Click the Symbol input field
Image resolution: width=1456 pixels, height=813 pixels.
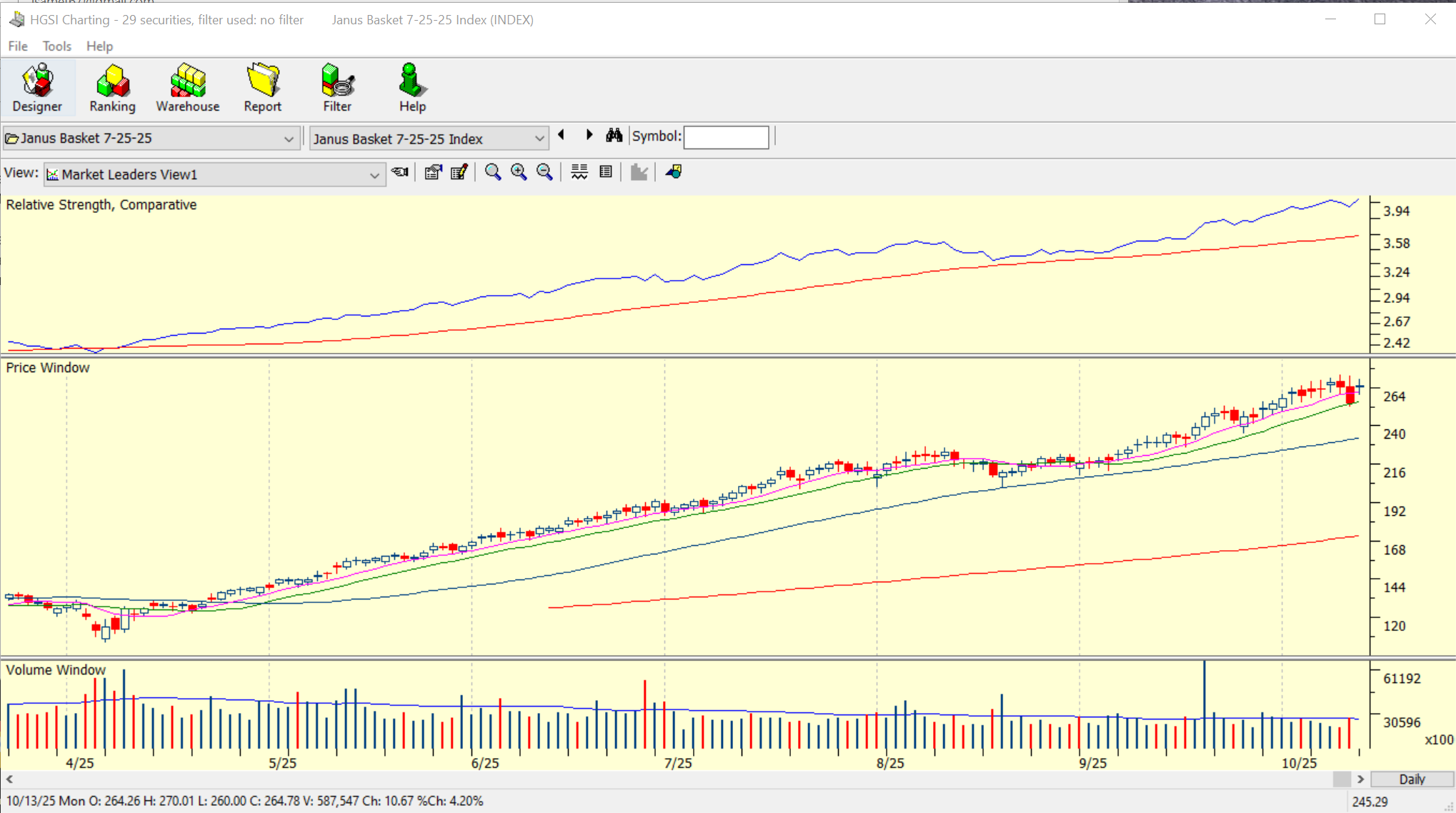(x=726, y=137)
